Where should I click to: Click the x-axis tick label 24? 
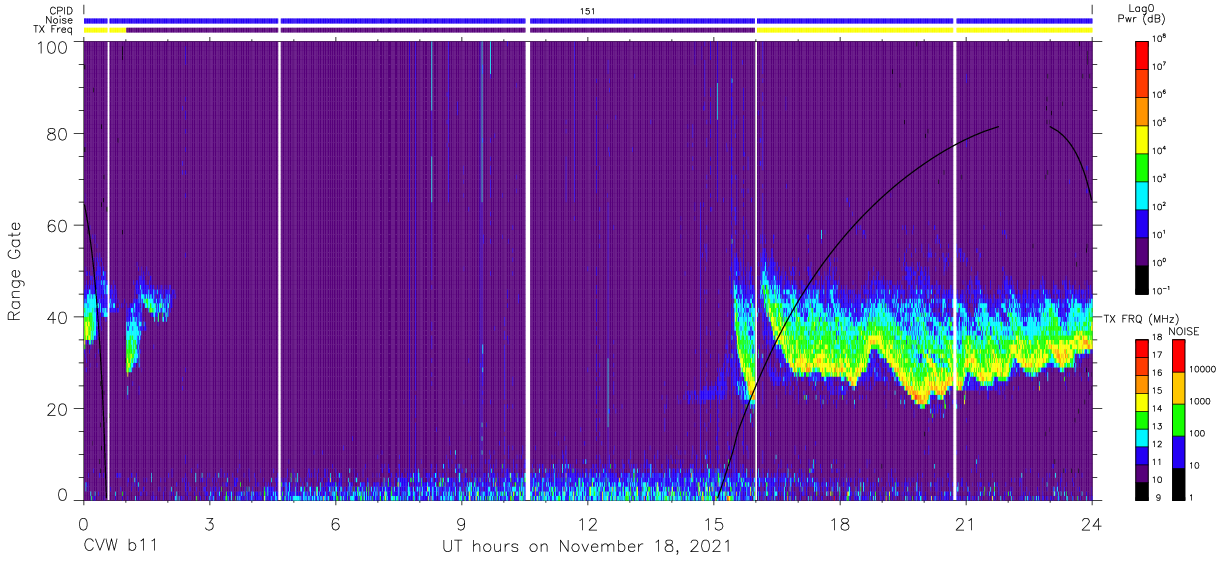tap(1092, 523)
